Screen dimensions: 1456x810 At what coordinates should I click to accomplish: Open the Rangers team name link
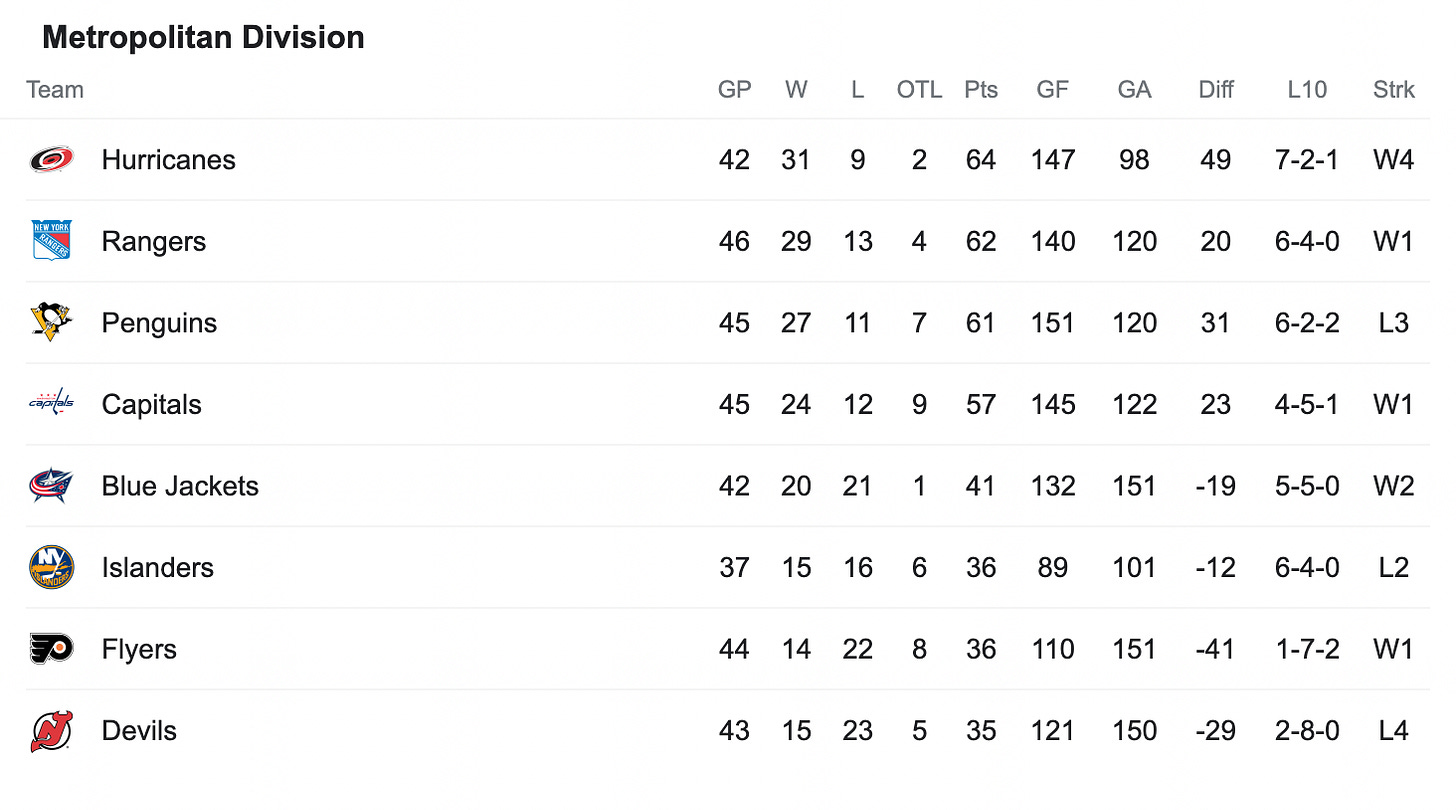[x=154, y=241]
